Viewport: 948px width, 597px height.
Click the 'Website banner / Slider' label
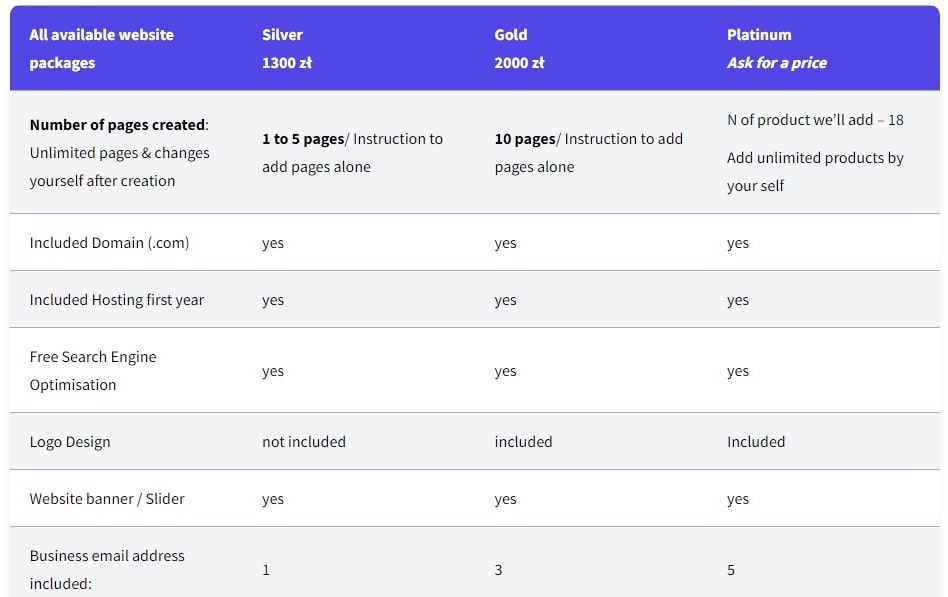point(107,498)
